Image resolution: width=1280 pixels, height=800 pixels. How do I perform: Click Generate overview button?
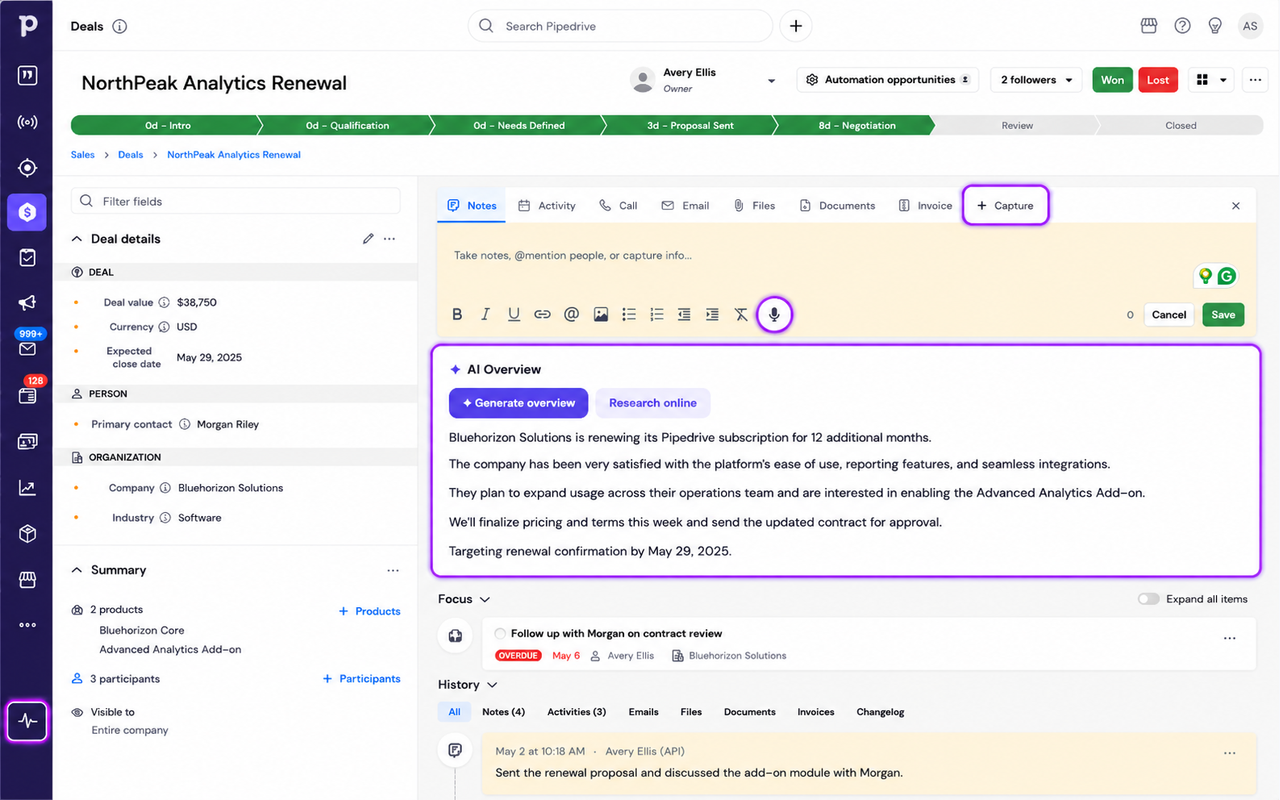click(518, 403)
